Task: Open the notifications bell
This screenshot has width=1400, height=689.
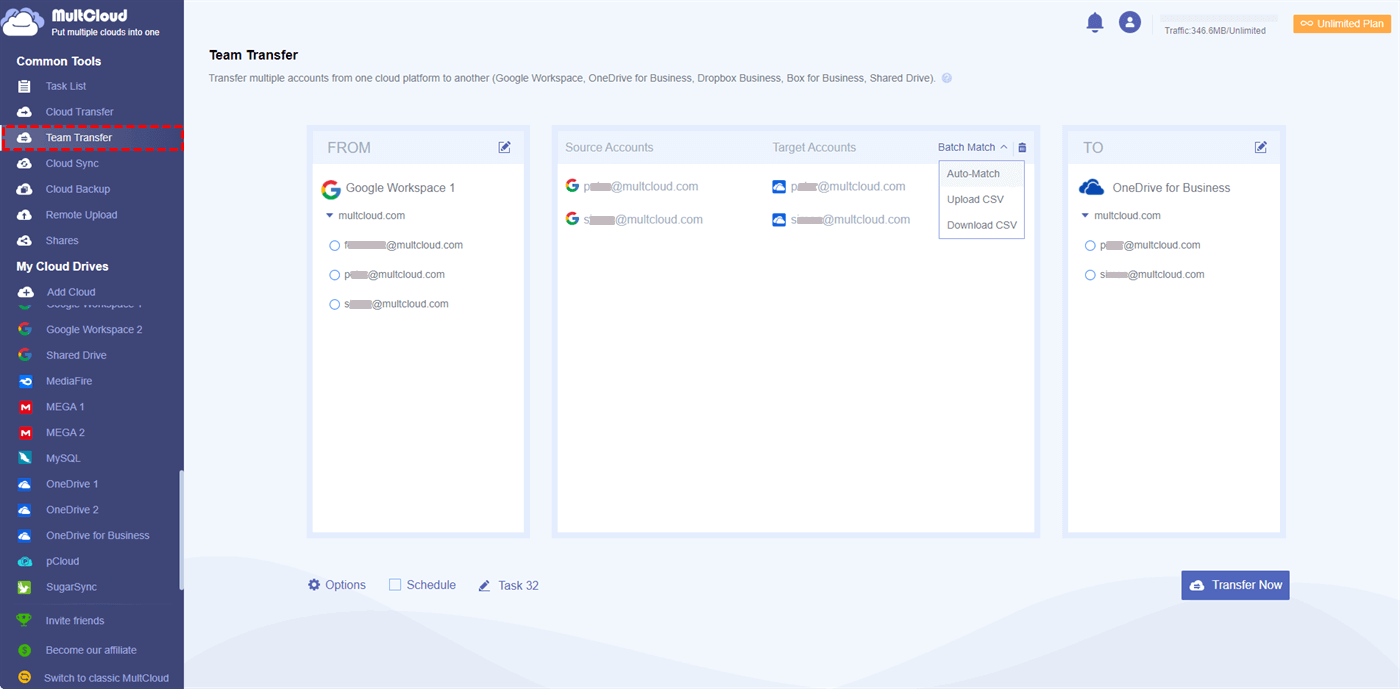Action: [x=1095, y=23]
